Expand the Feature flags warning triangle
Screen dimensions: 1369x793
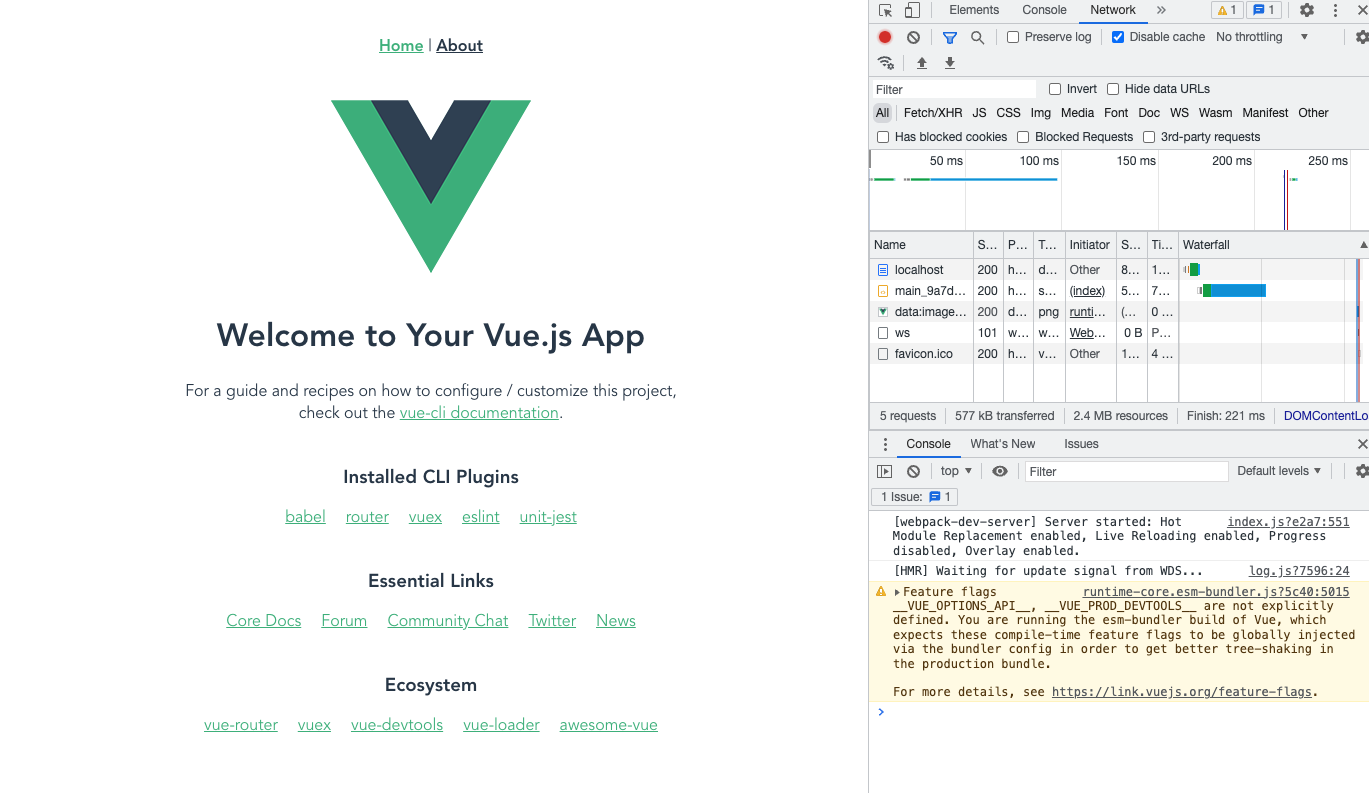point(898,592)
